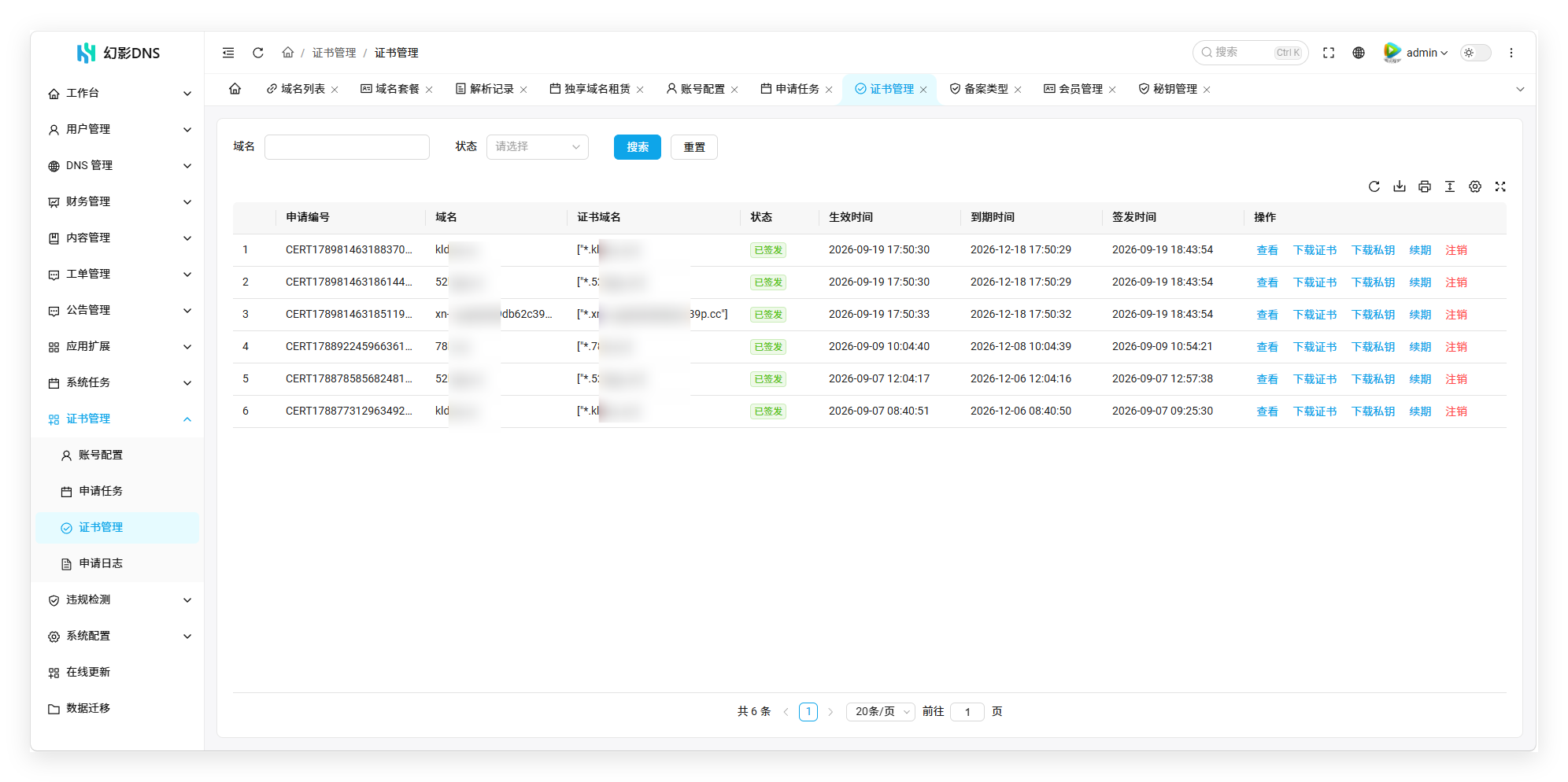1568x782 pixels.
Task: Export the table with the download icon
Action: [1400, 186]
